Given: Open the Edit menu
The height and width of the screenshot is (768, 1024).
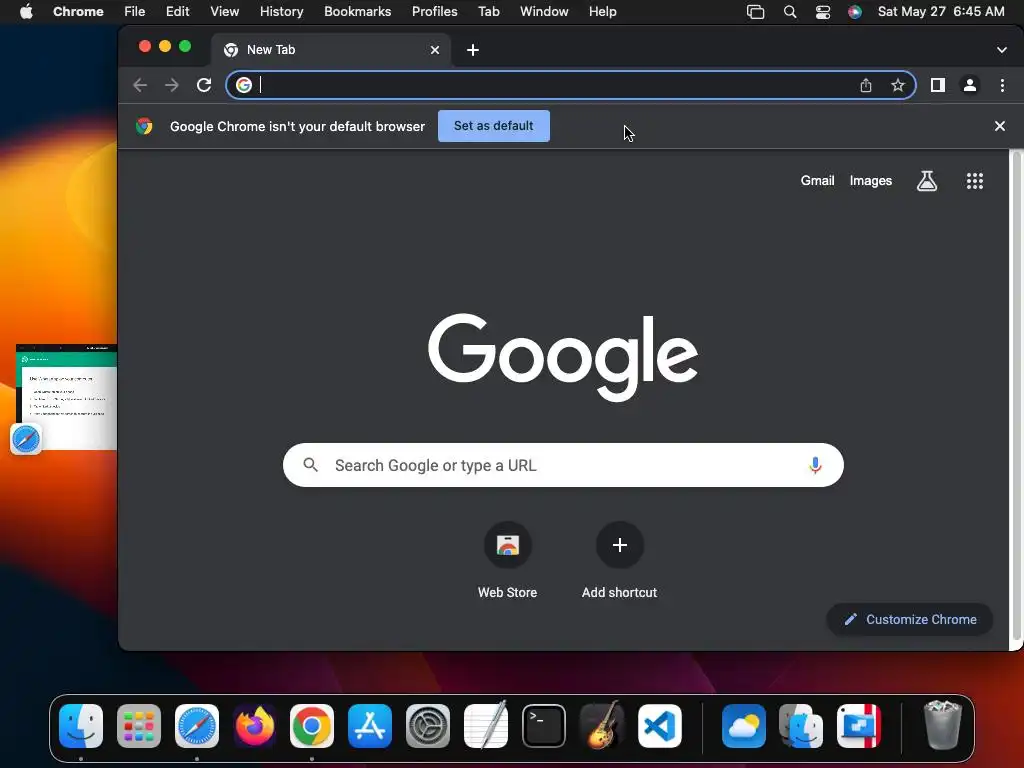Looking at the screenshot, I should click(x=178, y=12).
